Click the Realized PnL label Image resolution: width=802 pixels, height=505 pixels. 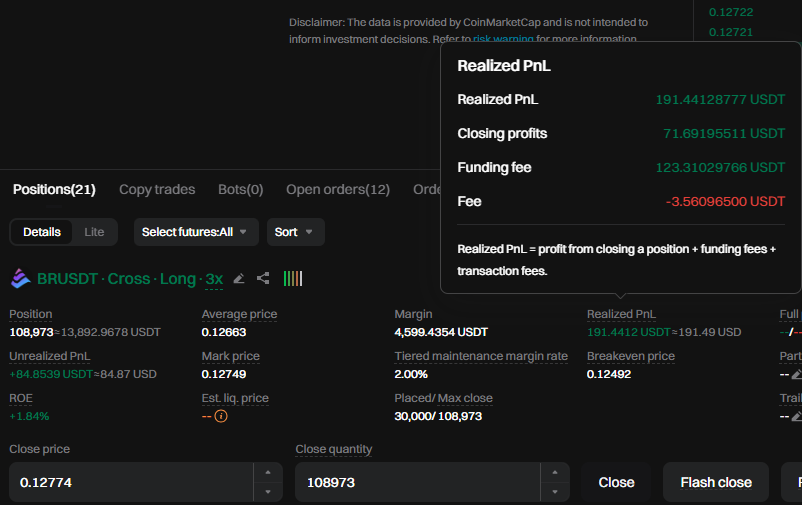[621, 314]
